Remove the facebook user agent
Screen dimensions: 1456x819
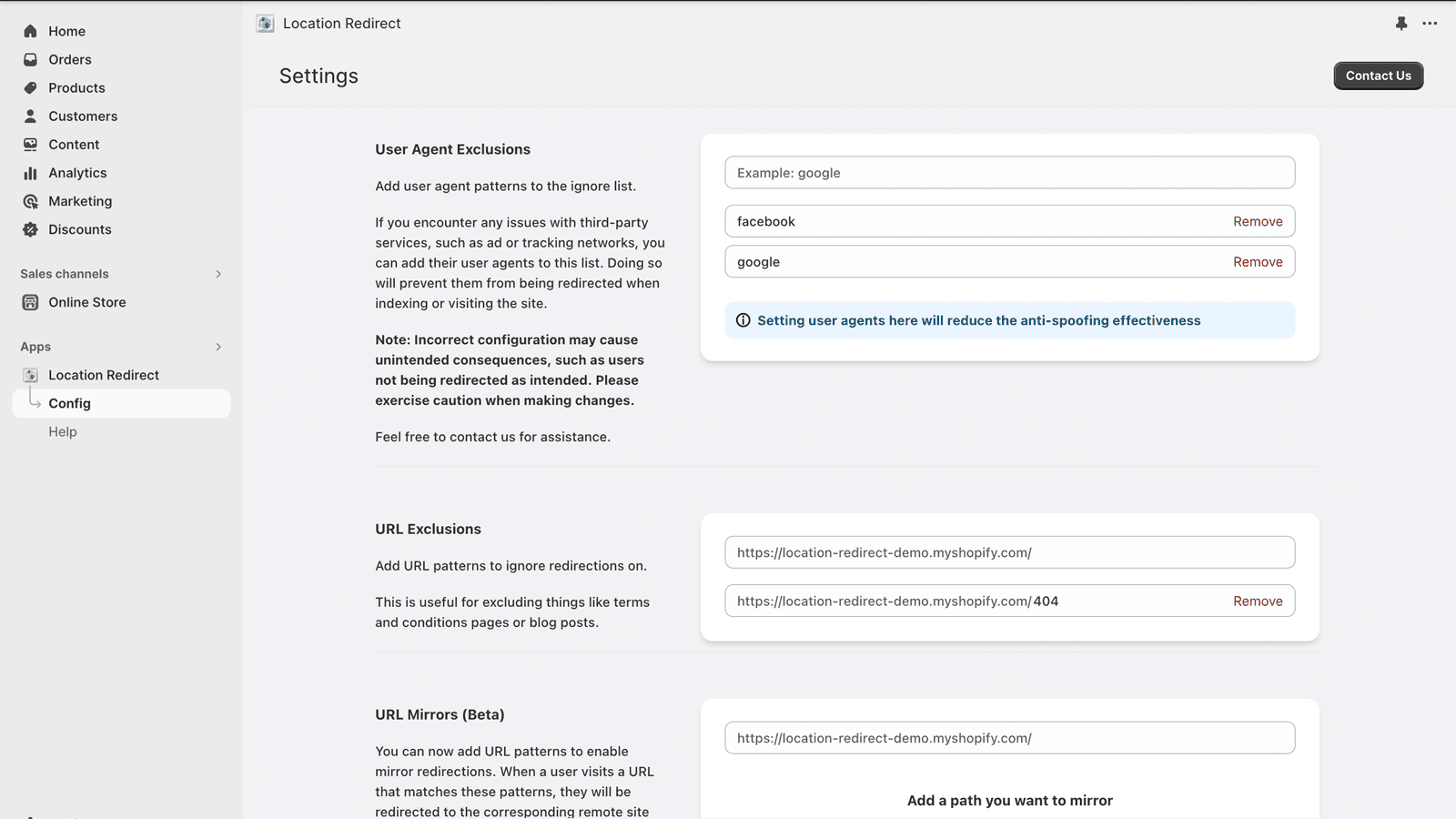[1258, 220]
